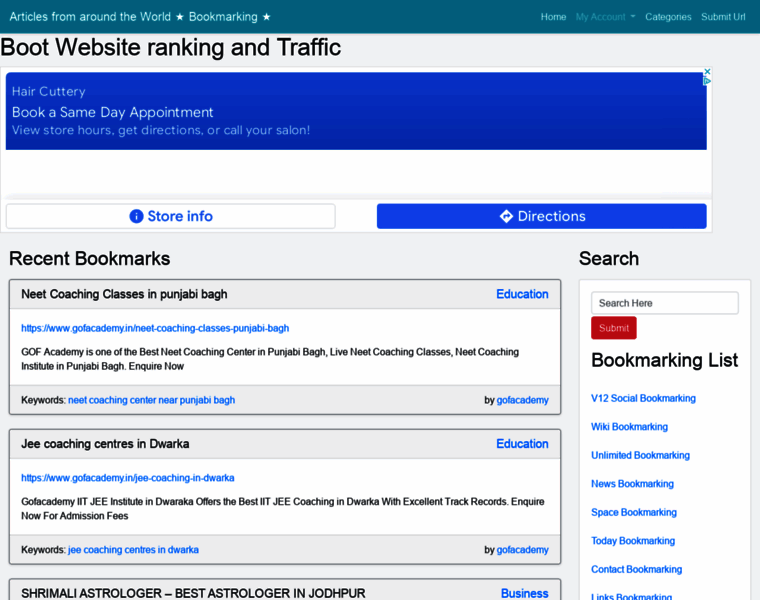Click the Hair Cuttery ad banner
760x600 pixels.
[x=356, y=111]
